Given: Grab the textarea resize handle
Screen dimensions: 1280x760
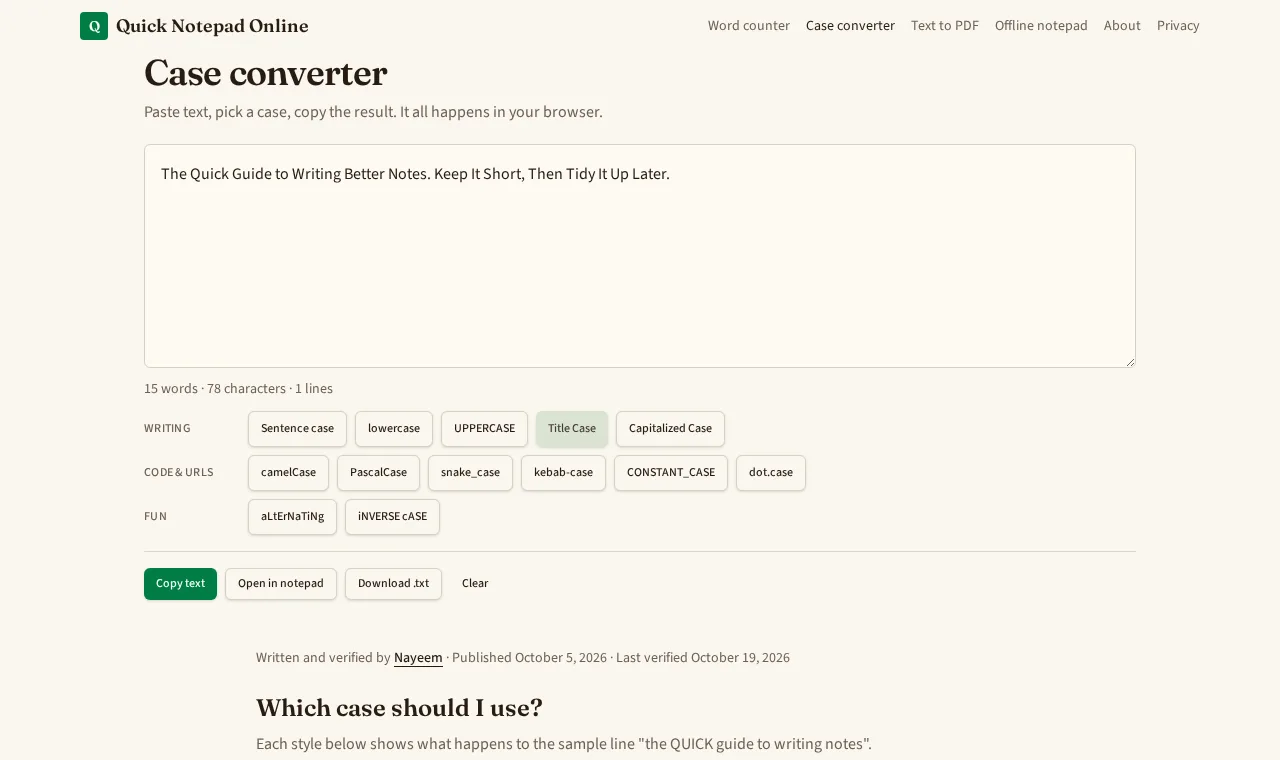Looking at the screenshot, I should pyautogui.click(x=1129, y=361).
